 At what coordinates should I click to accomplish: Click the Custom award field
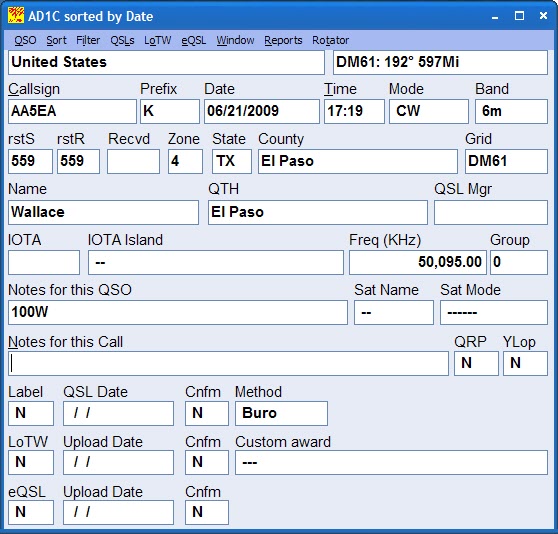point(391,462)
